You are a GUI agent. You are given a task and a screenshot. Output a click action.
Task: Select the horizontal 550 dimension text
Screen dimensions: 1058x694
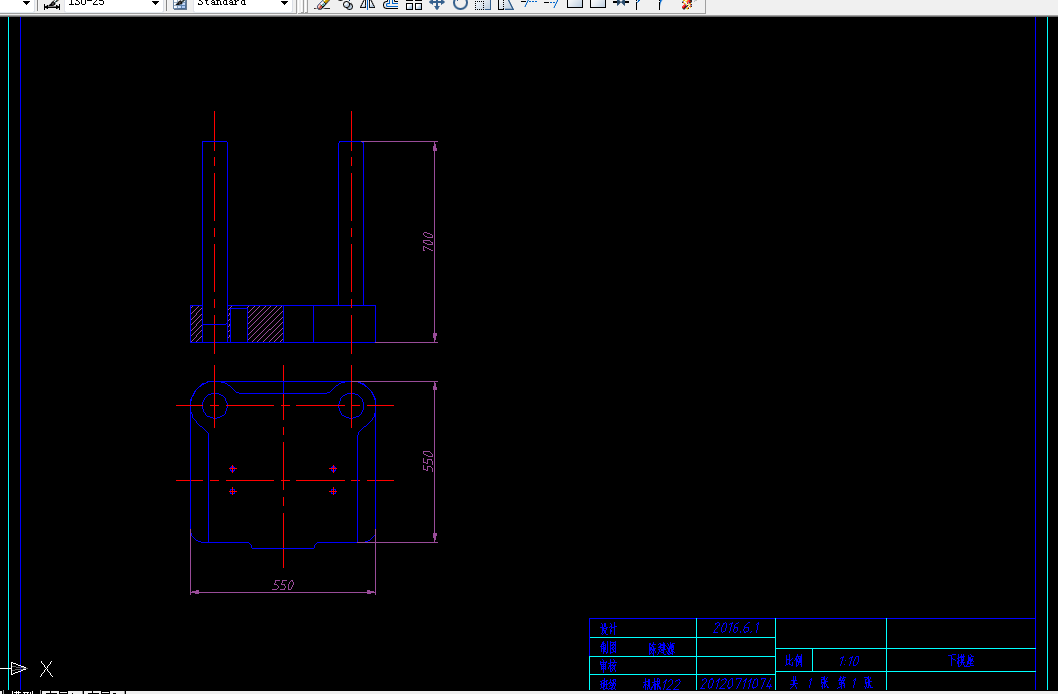tap(283, 585)
